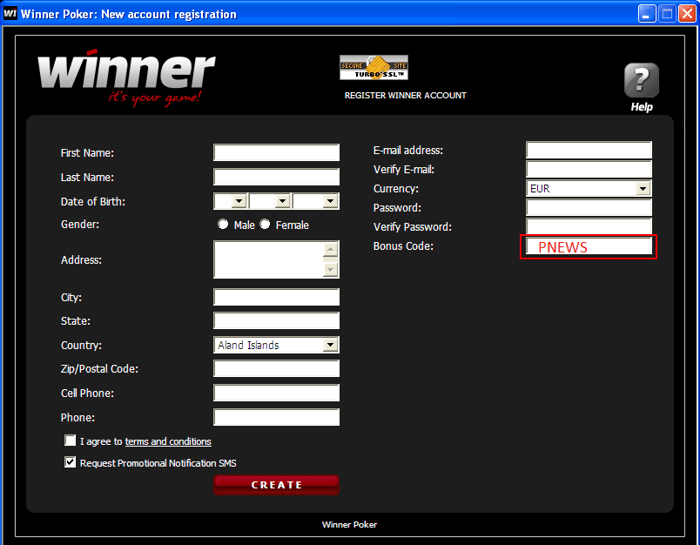700x545 pixels.
Task: Click the Turbo SSL secure site badge
Action: (x=374, y=67)
